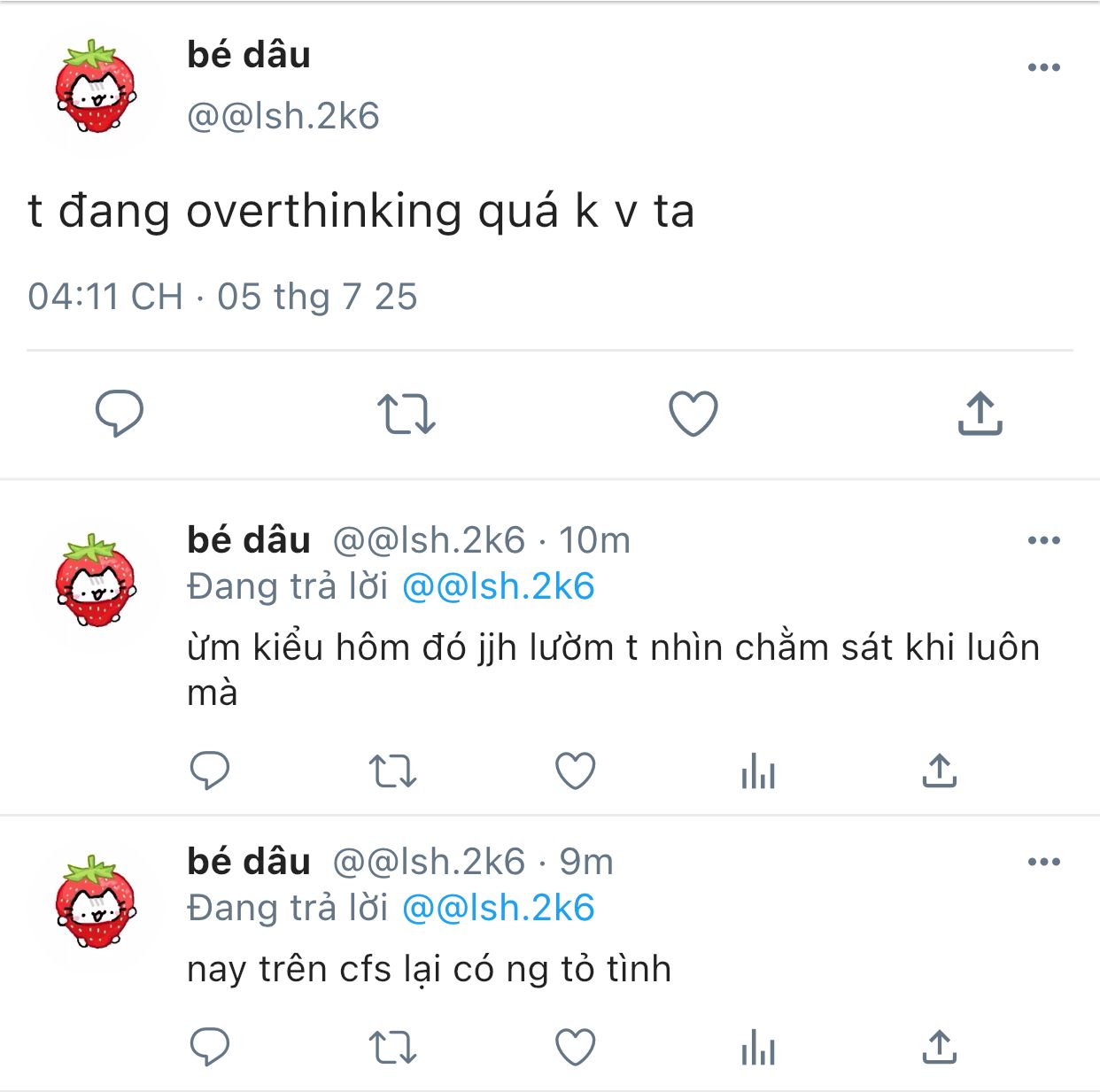Like the main tweet with heart icon
This screenshot has height=1092, width=1100.
[x=693, y=414]
